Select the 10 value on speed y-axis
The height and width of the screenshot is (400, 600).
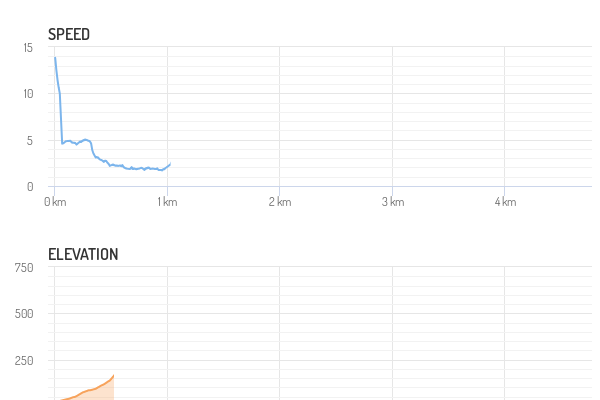coord(27,94)
